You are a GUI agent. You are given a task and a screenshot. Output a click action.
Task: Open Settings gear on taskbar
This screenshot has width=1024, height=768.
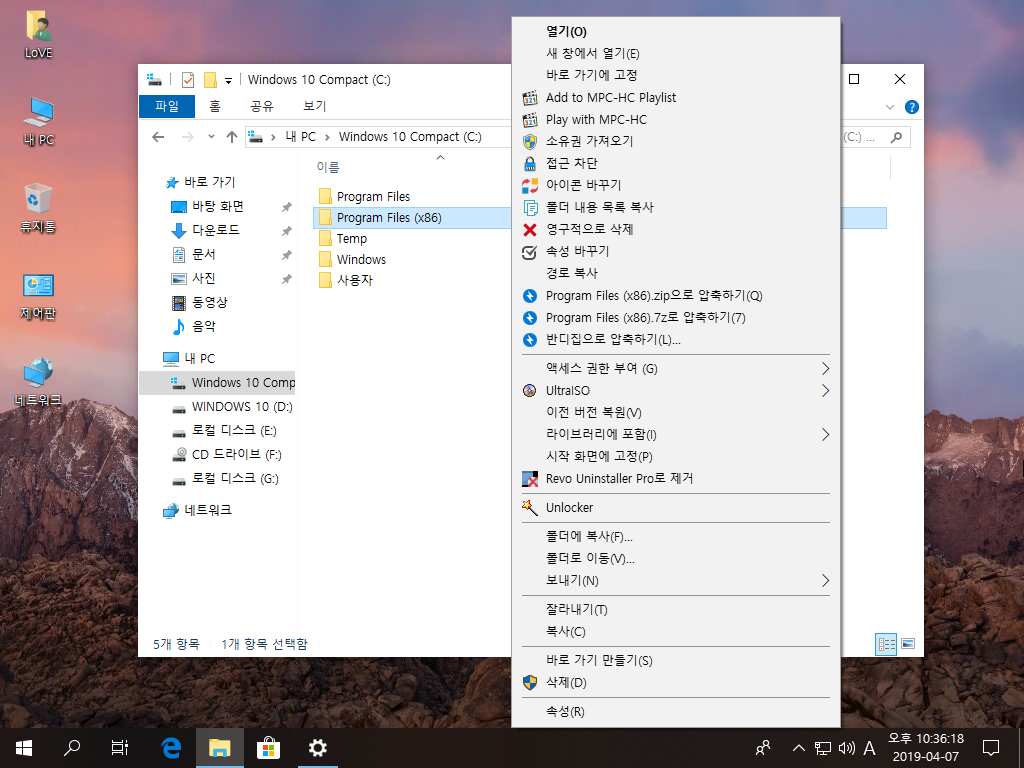click(x=317, y=748)
